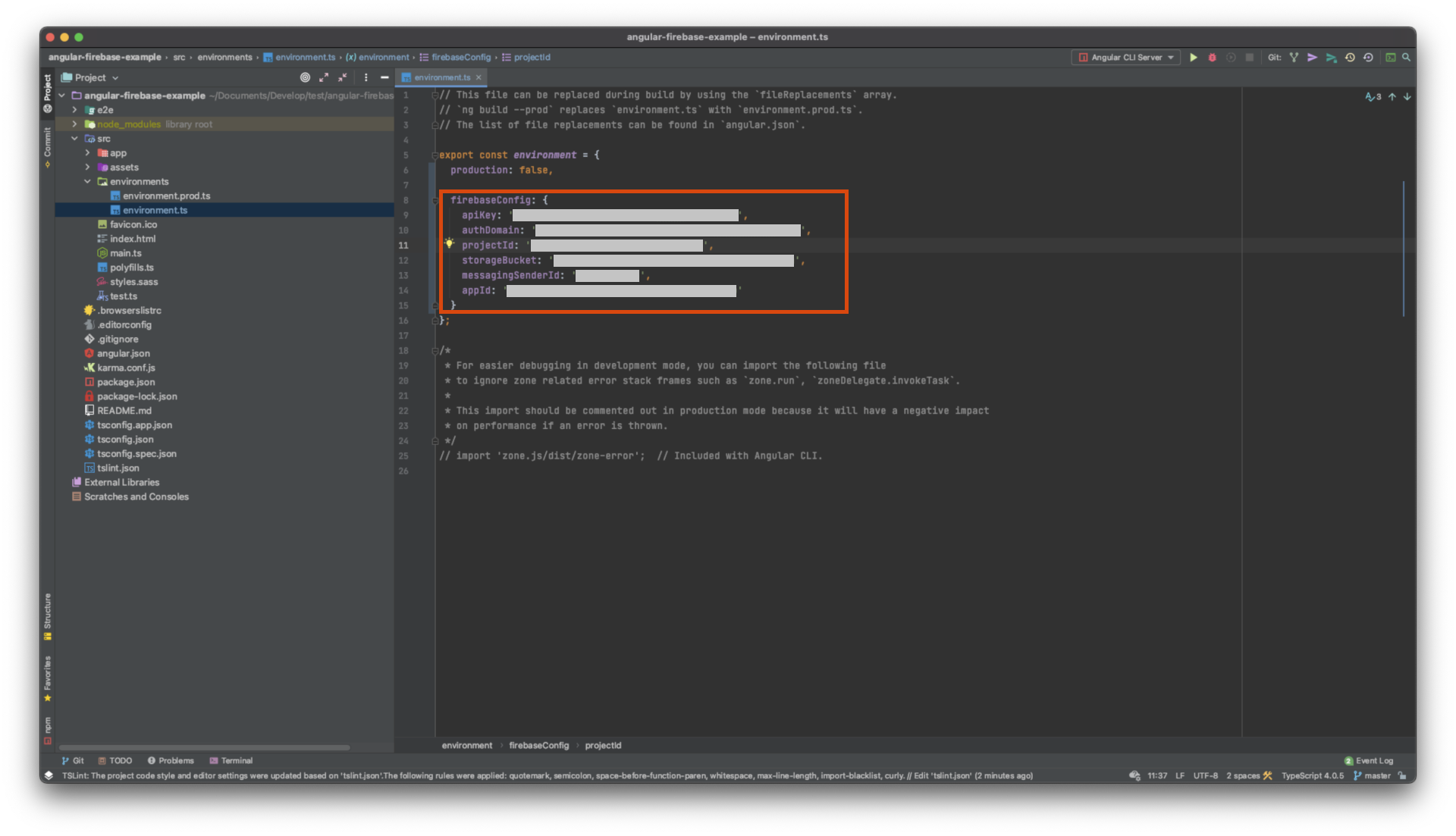The image size is (1456, 836).
Task: Open the Terminal tool window tab
Action: [231, 760]
